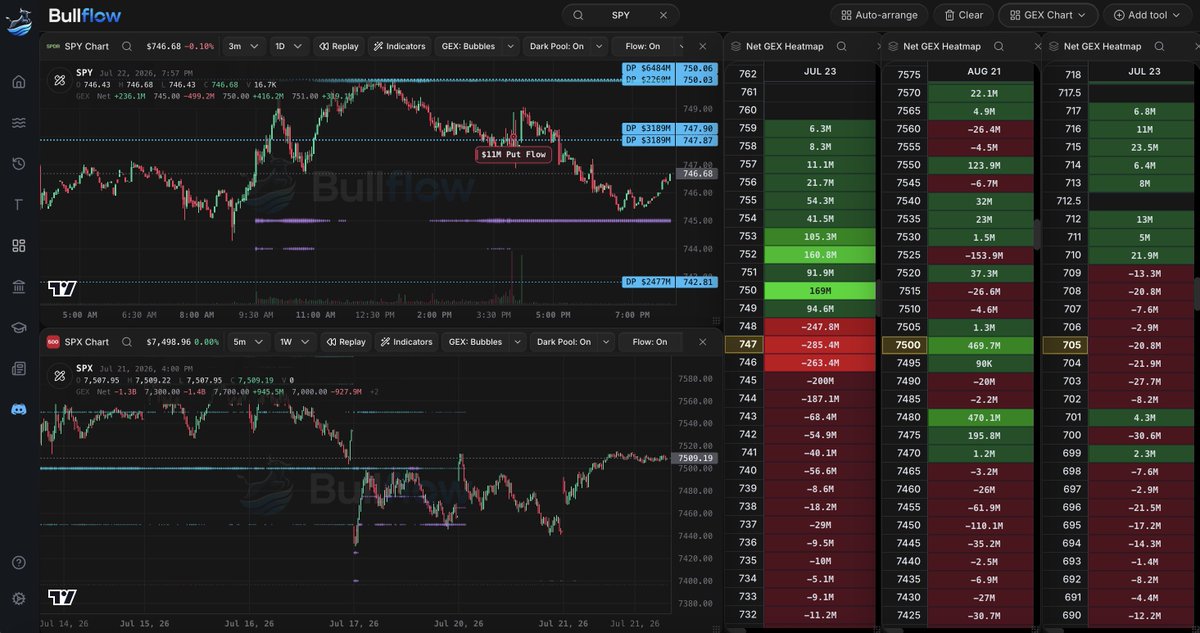
Task: Select the SPX Chart panel title
Action: click(87, 342)
